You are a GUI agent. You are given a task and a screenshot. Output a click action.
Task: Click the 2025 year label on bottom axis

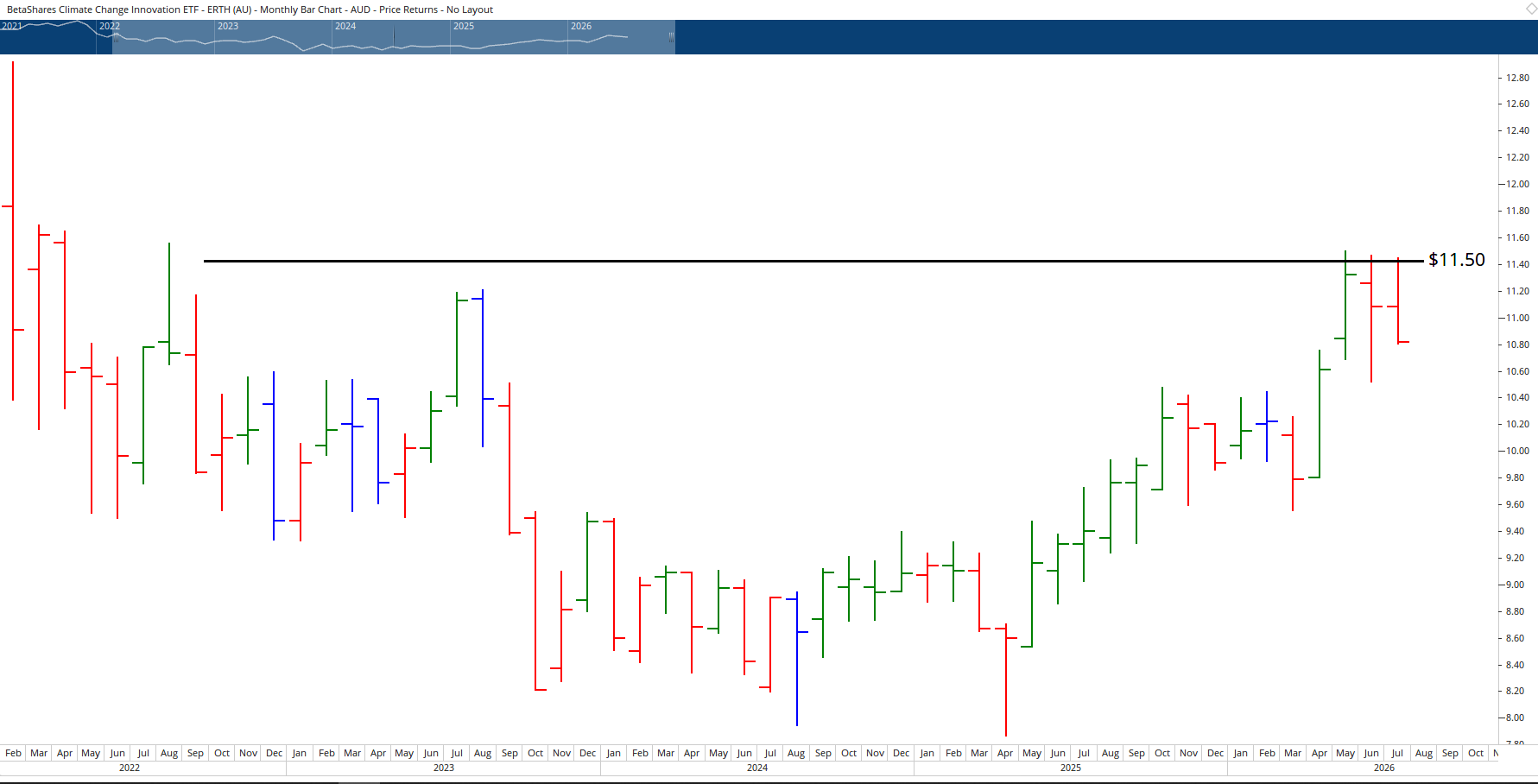(x=1071, y=768)
